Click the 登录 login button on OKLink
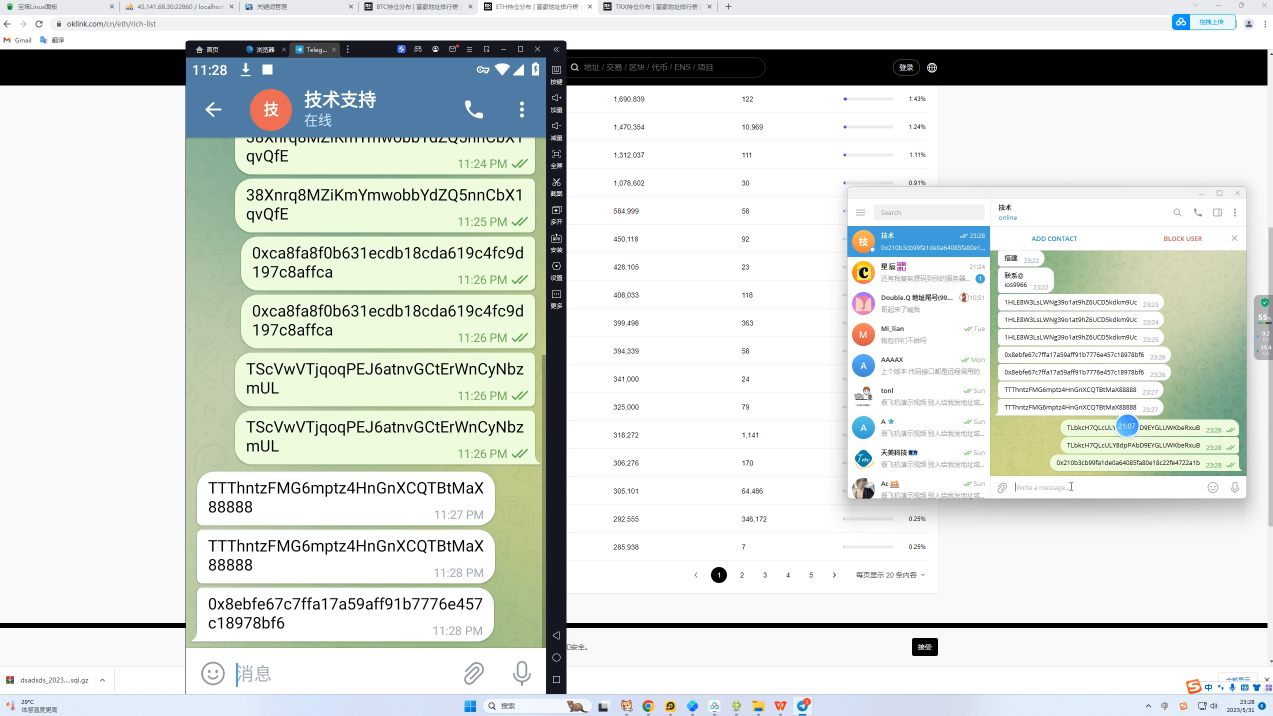1273x716 pixels. 906,67
